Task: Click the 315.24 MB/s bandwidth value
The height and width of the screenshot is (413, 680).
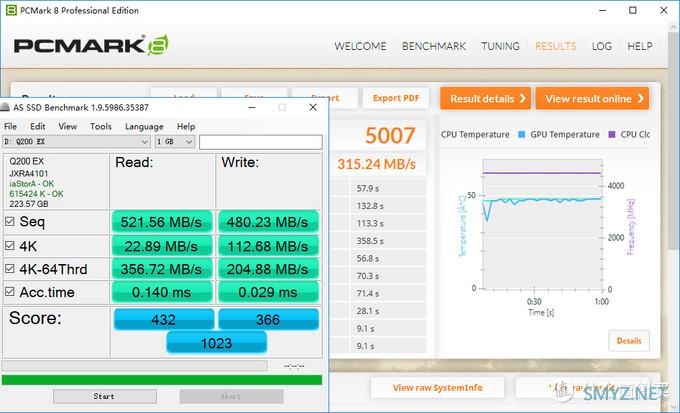Action: pos(376,164)
